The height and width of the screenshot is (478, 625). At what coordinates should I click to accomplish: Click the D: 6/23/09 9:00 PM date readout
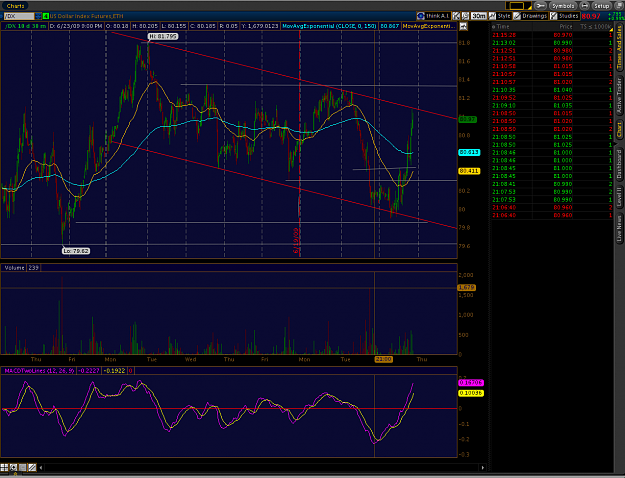(77, 26)
